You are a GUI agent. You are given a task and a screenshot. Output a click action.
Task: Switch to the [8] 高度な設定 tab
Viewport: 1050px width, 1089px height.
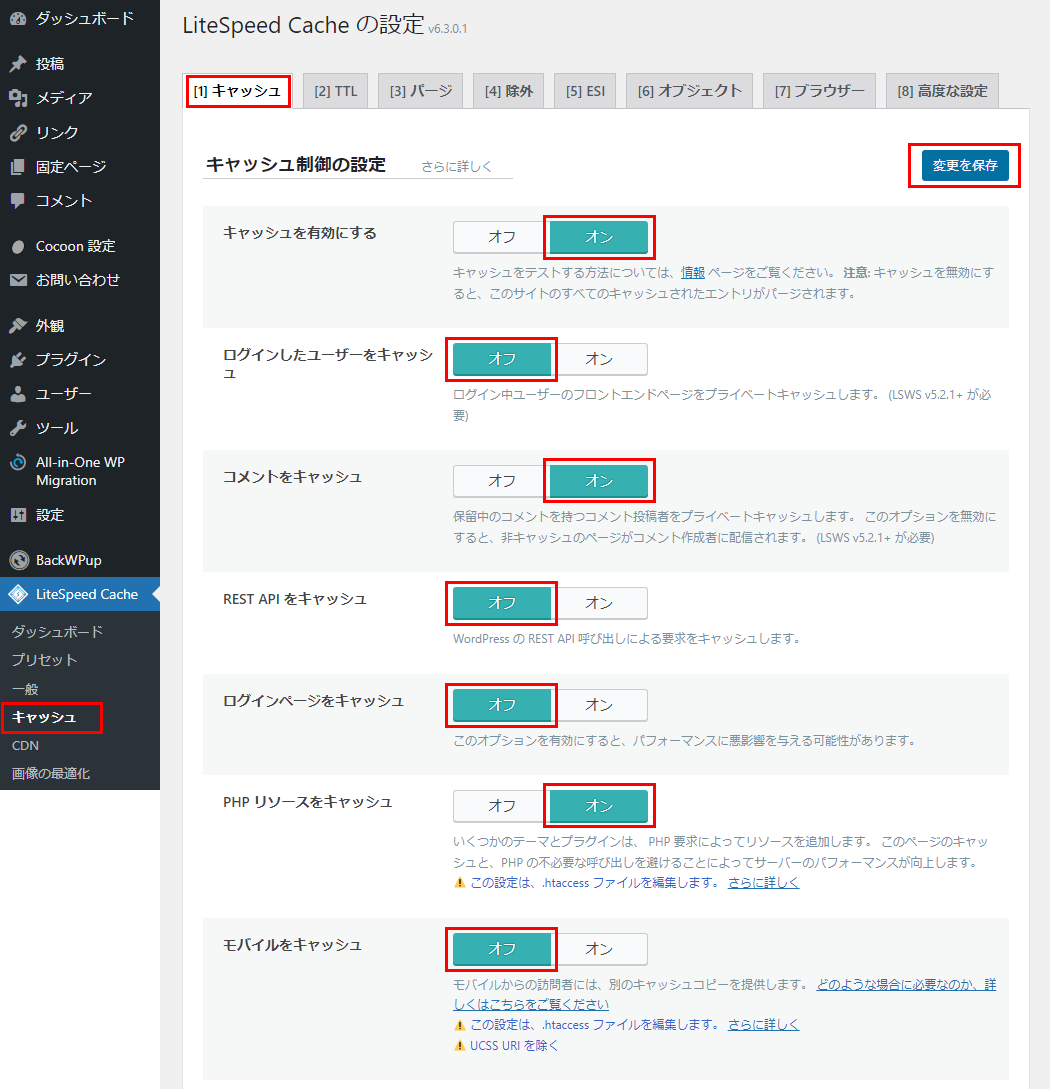point(942,91)
